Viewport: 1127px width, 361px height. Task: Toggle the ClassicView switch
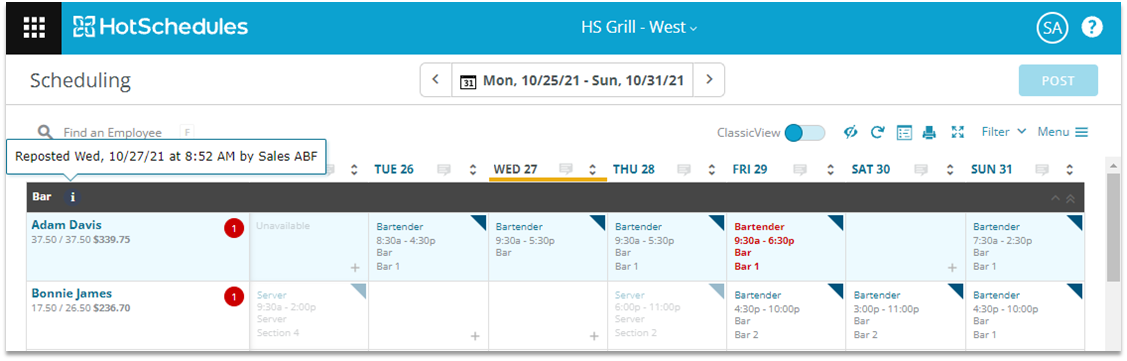(805, 132)
